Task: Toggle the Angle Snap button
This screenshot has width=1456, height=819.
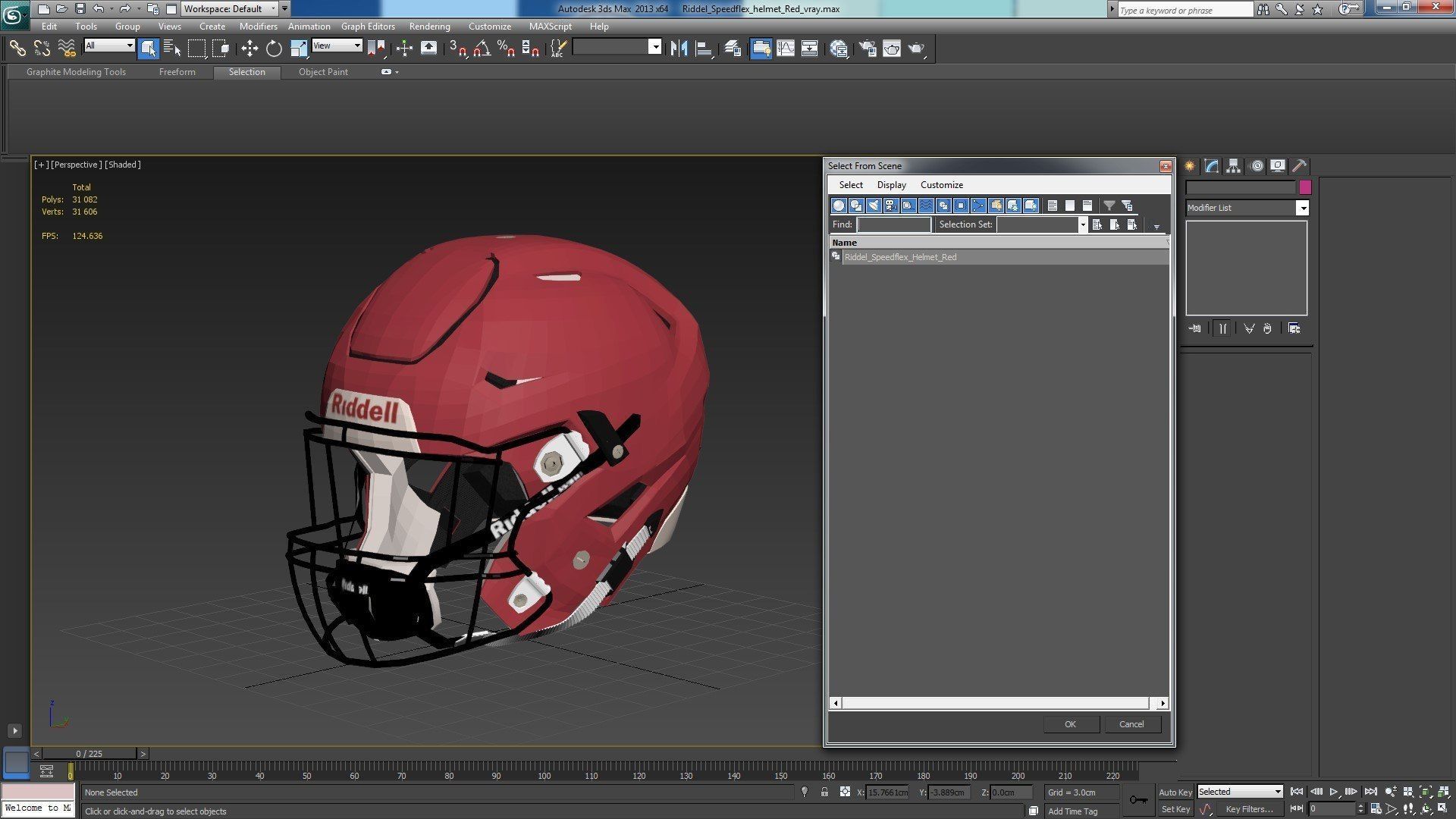Action: (x=482, y=49)
